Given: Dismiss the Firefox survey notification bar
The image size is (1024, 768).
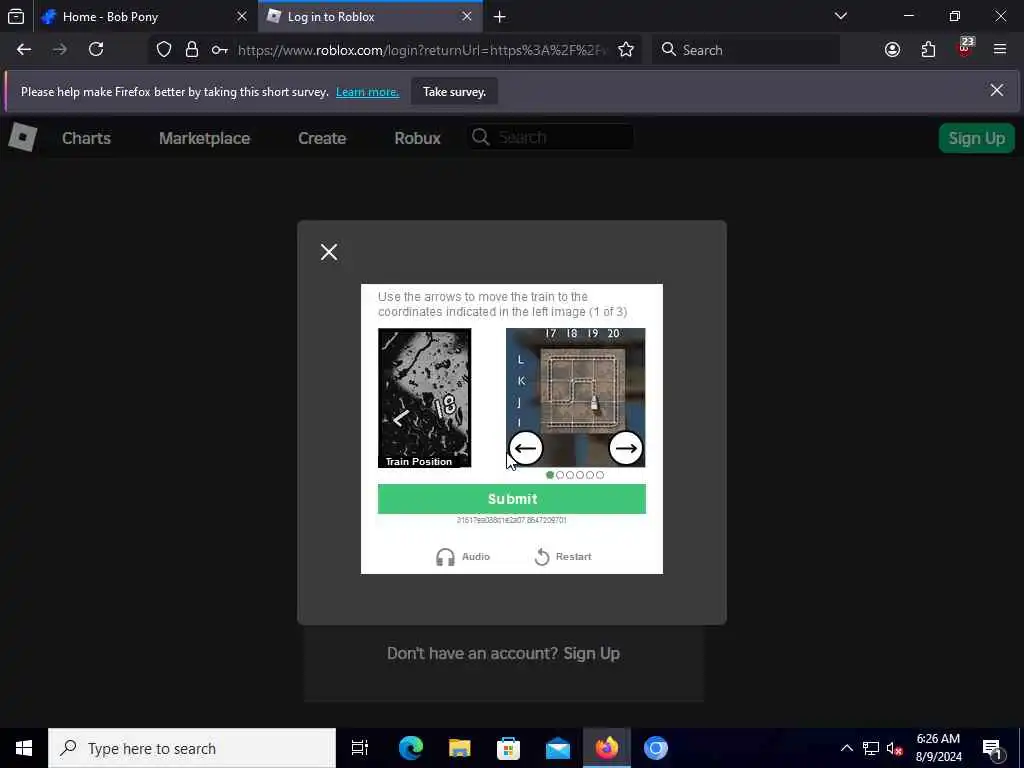Looking at the screenshot, I should click(997, 90).
